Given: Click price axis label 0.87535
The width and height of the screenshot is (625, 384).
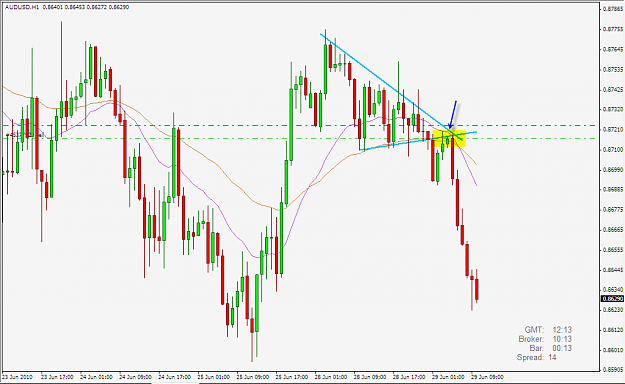Looking at the screenshot, I should 613,69.
